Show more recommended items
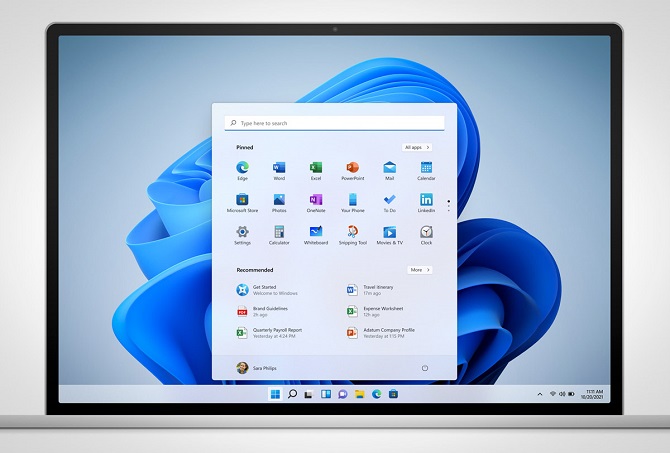The image size is (670, 453). point(420,270)
